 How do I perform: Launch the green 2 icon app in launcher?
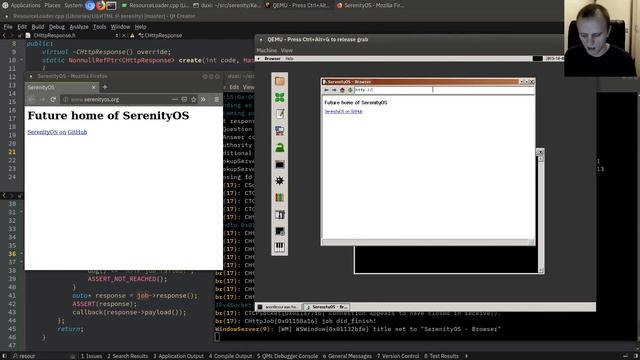[280, 148]
